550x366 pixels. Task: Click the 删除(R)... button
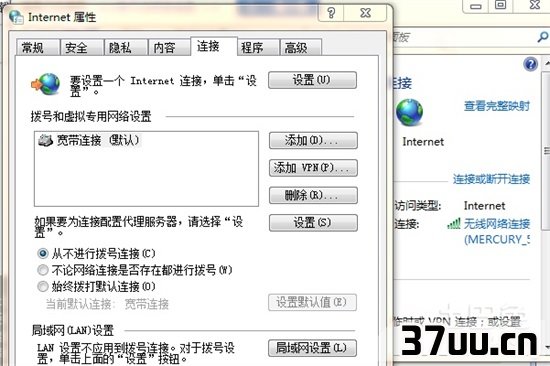point(313,195)
